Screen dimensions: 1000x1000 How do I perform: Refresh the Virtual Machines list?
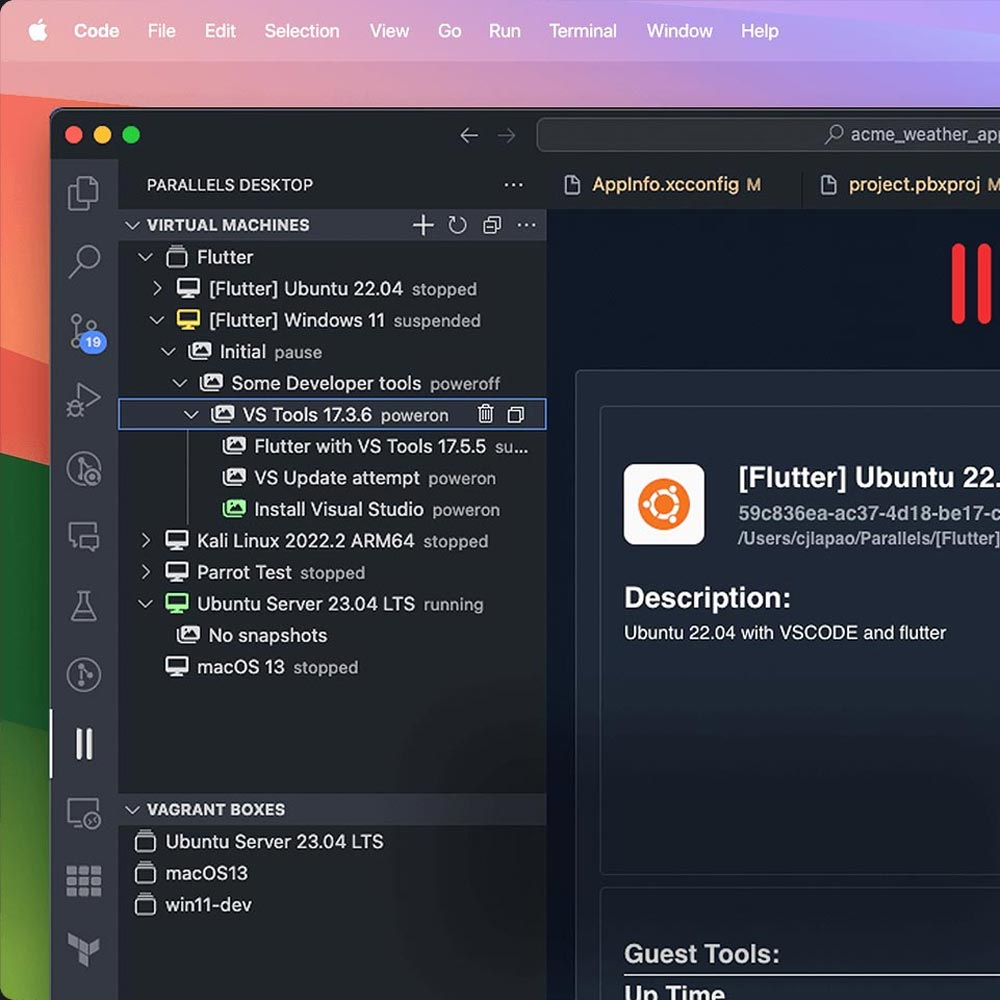click(457, 225)
